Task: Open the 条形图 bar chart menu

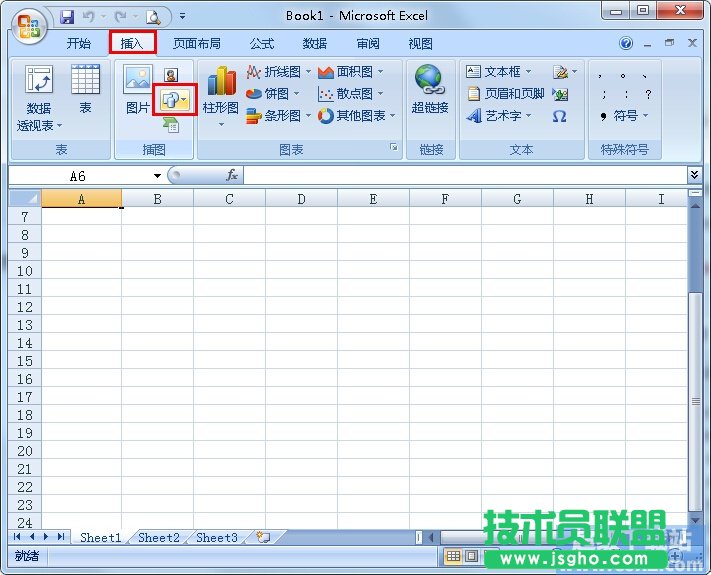Action: 278,116
